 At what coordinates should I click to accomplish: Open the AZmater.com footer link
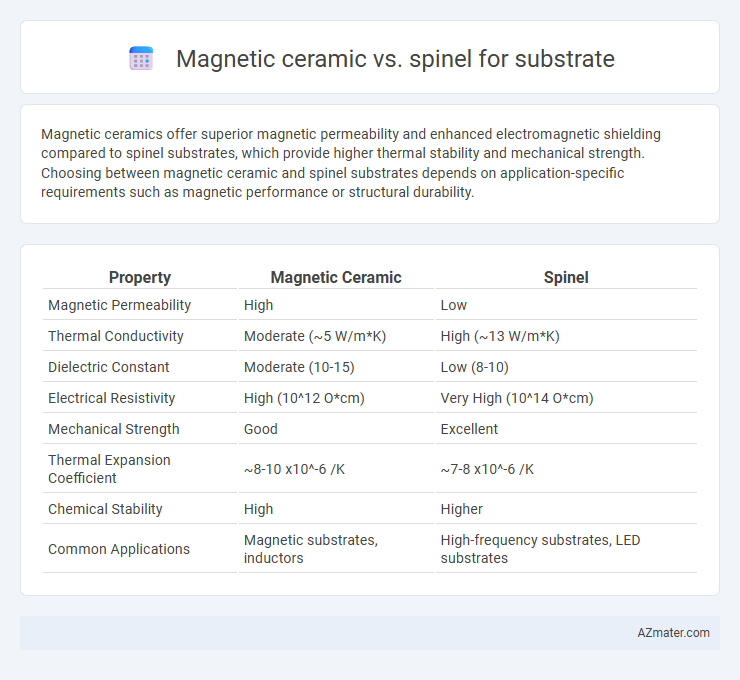click(673, 633)
